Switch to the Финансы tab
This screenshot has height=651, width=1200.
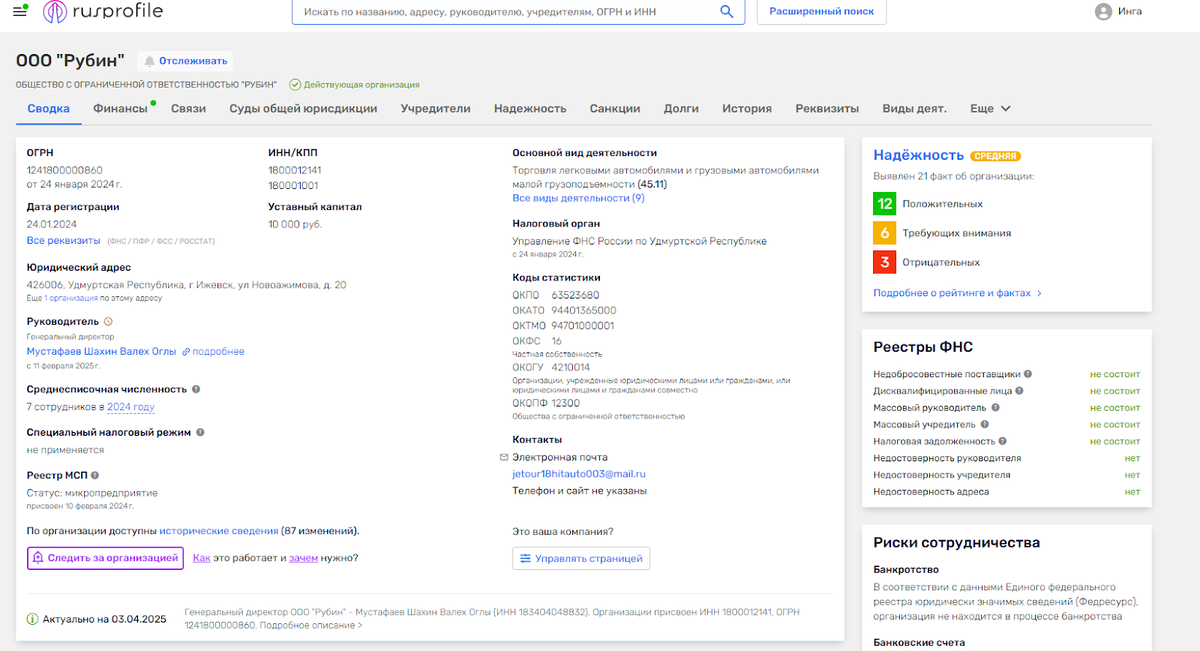tap(120, 108)
